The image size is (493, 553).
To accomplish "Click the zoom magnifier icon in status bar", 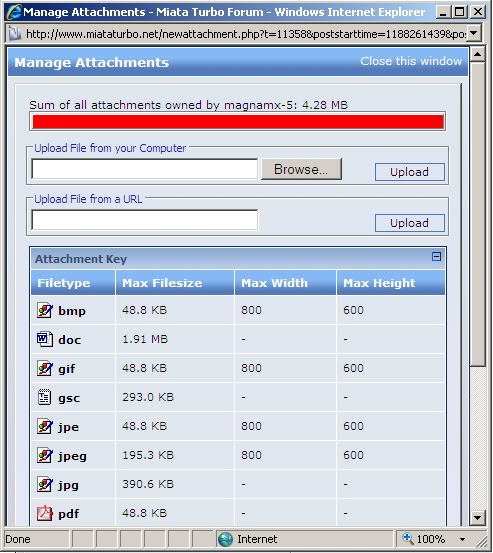I will tap(408, 538).
